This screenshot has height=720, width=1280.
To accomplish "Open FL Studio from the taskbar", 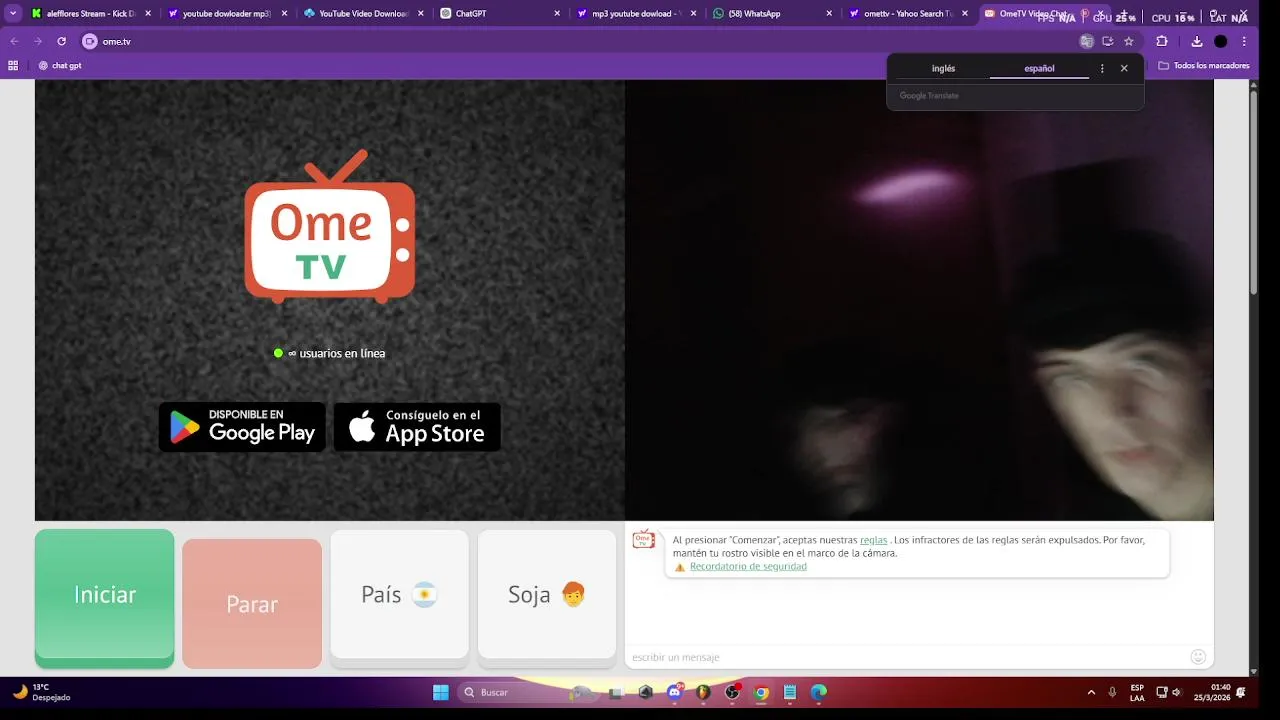I will tap(703, 692).
